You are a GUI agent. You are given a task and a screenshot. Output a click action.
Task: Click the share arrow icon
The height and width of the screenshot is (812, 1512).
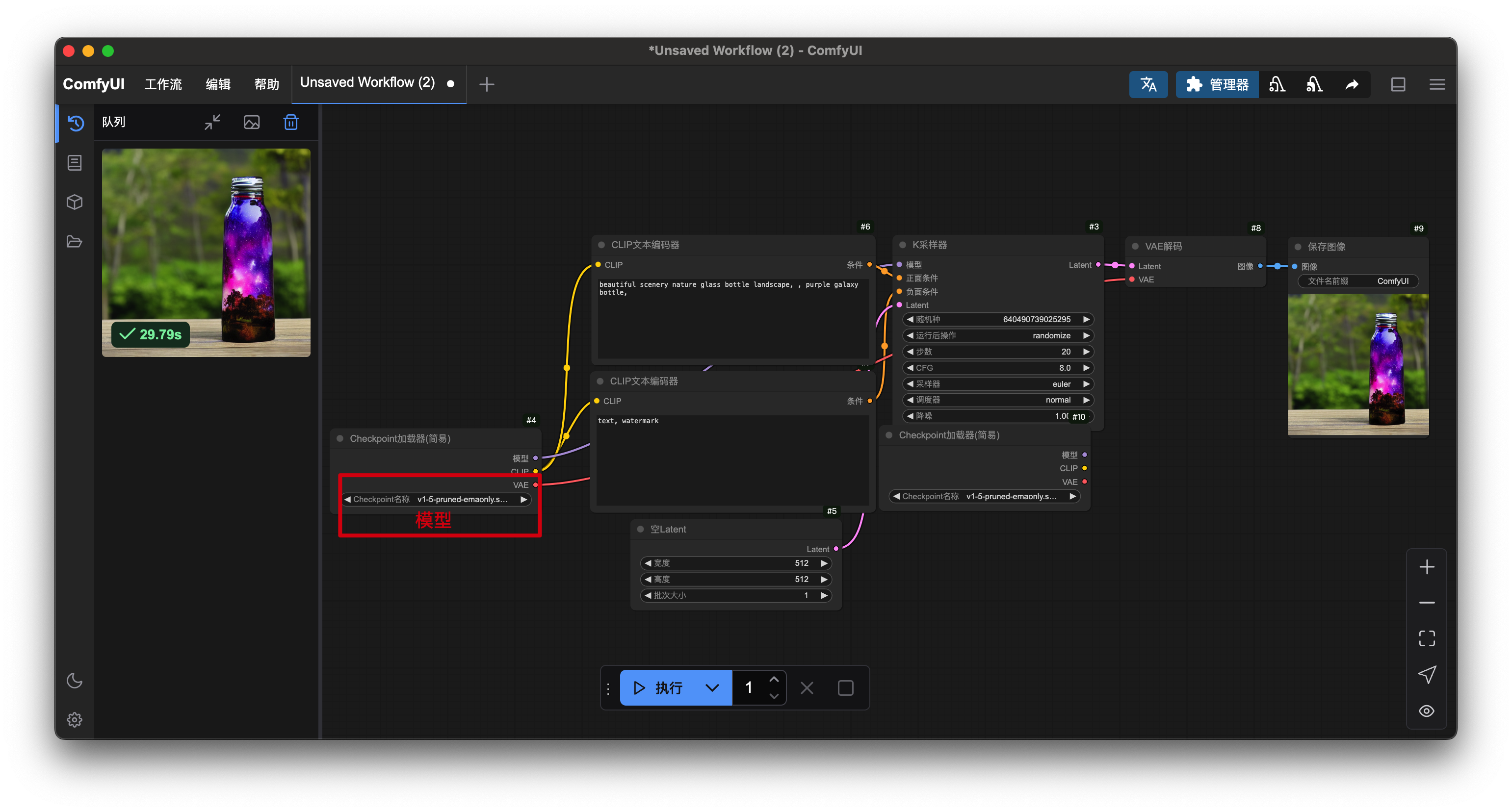click(1352, 84)
